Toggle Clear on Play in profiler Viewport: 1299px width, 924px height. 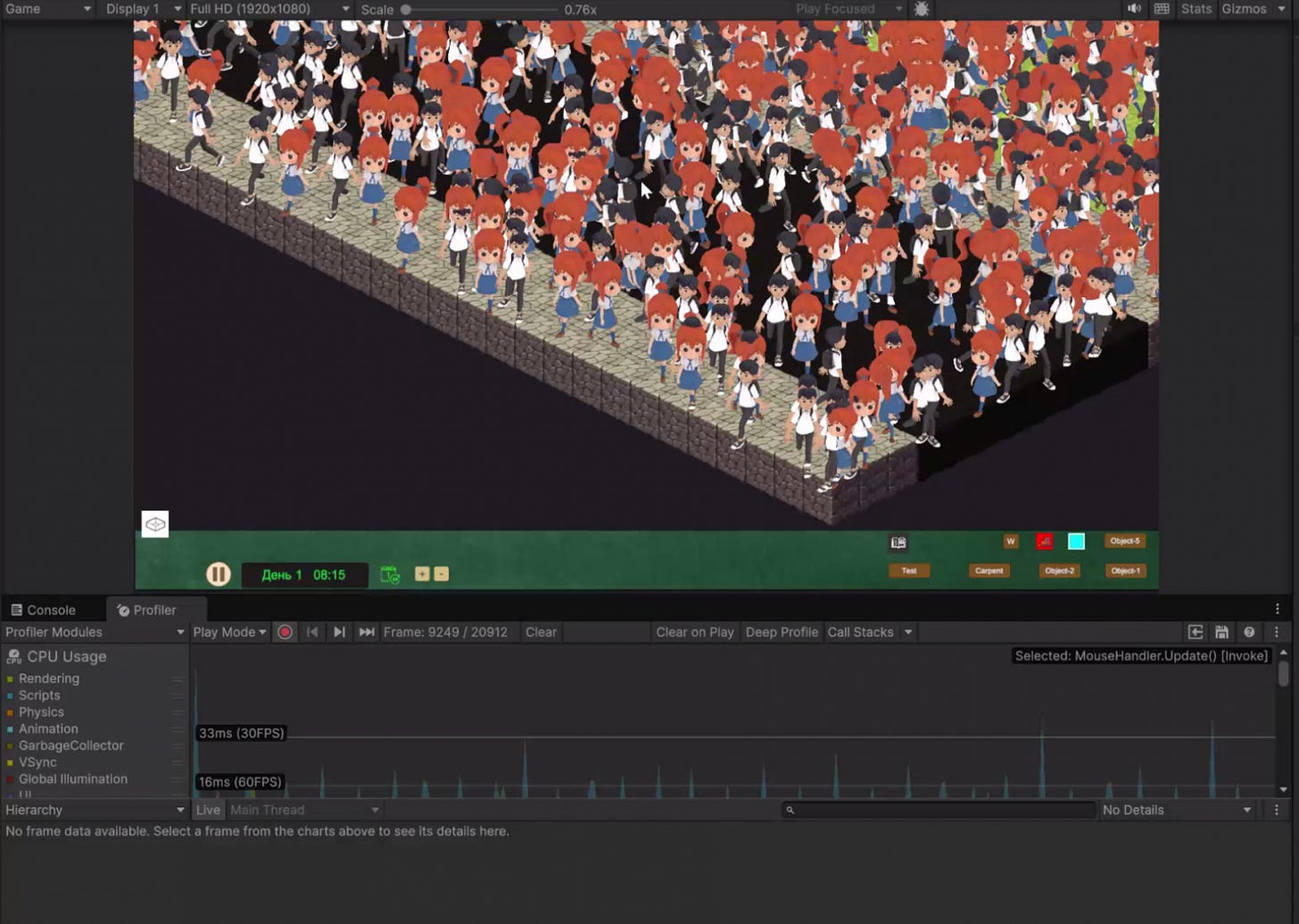695,631
